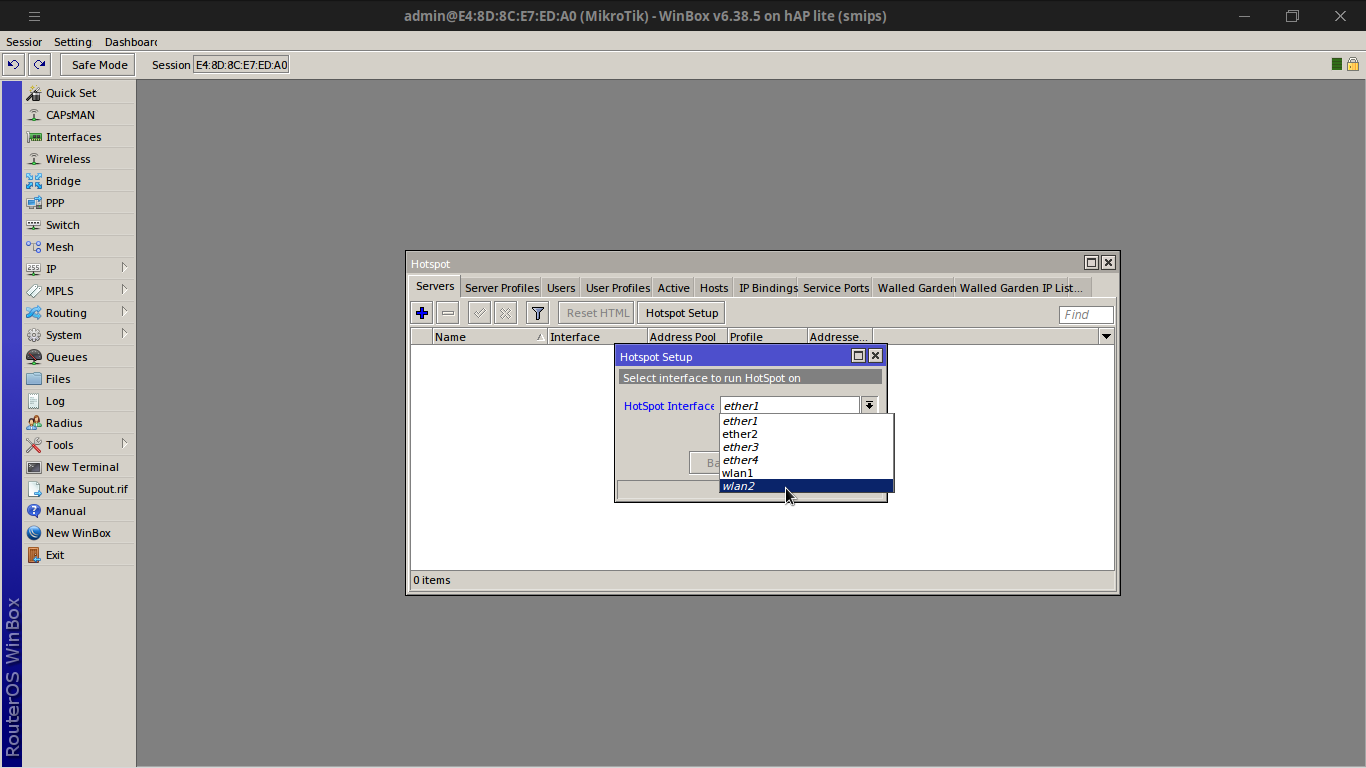The width and height of the screenshot is (1366, 768).
Task: Switch to Walled Garden IP List tab
Action: tap(1021, 288)
